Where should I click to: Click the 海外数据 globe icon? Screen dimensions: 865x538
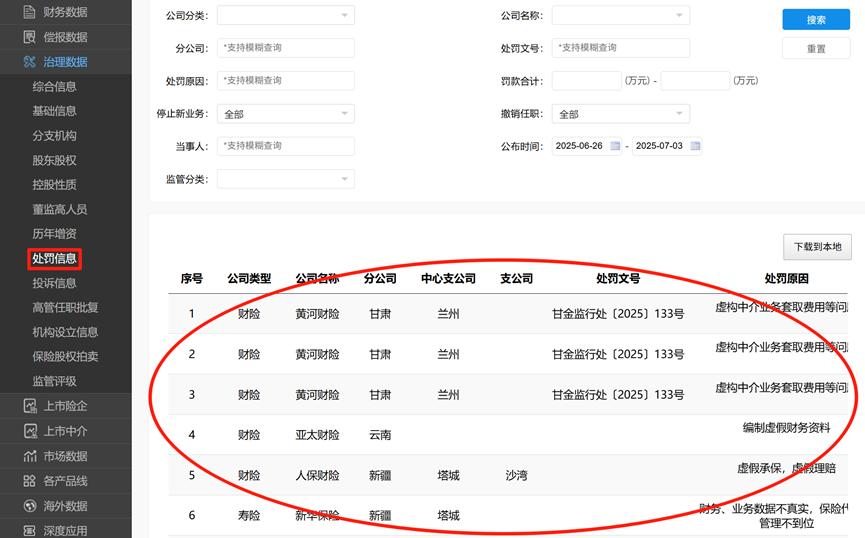point(30,506)
